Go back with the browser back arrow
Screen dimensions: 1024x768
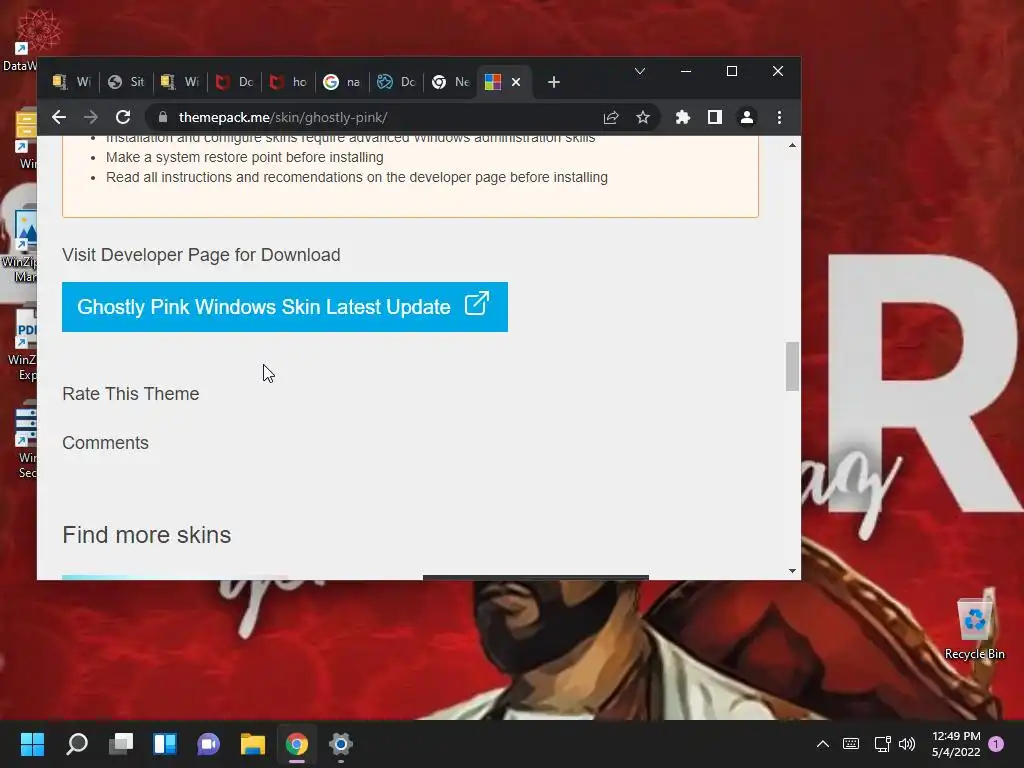[x=59, y=118]
